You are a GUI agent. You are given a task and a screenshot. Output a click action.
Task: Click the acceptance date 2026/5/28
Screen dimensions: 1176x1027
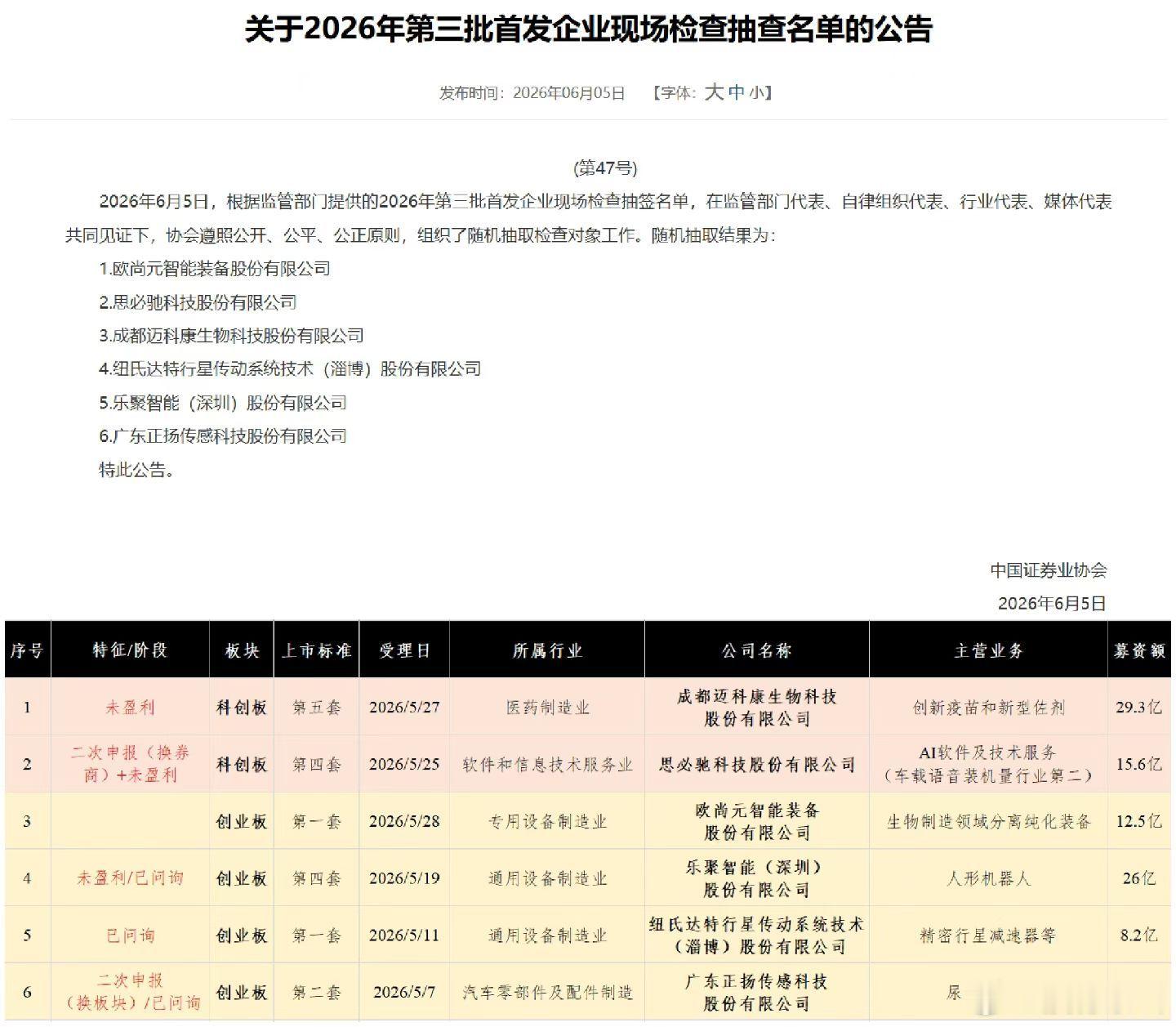pos(404,822)
